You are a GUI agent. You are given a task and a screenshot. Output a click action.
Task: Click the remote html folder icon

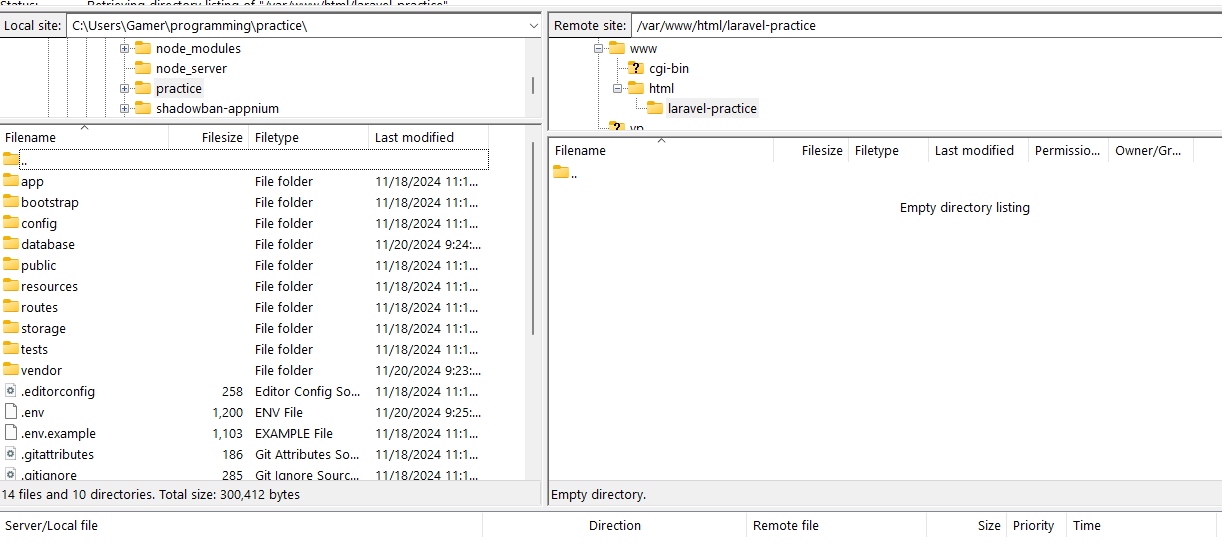pos(636,88)
